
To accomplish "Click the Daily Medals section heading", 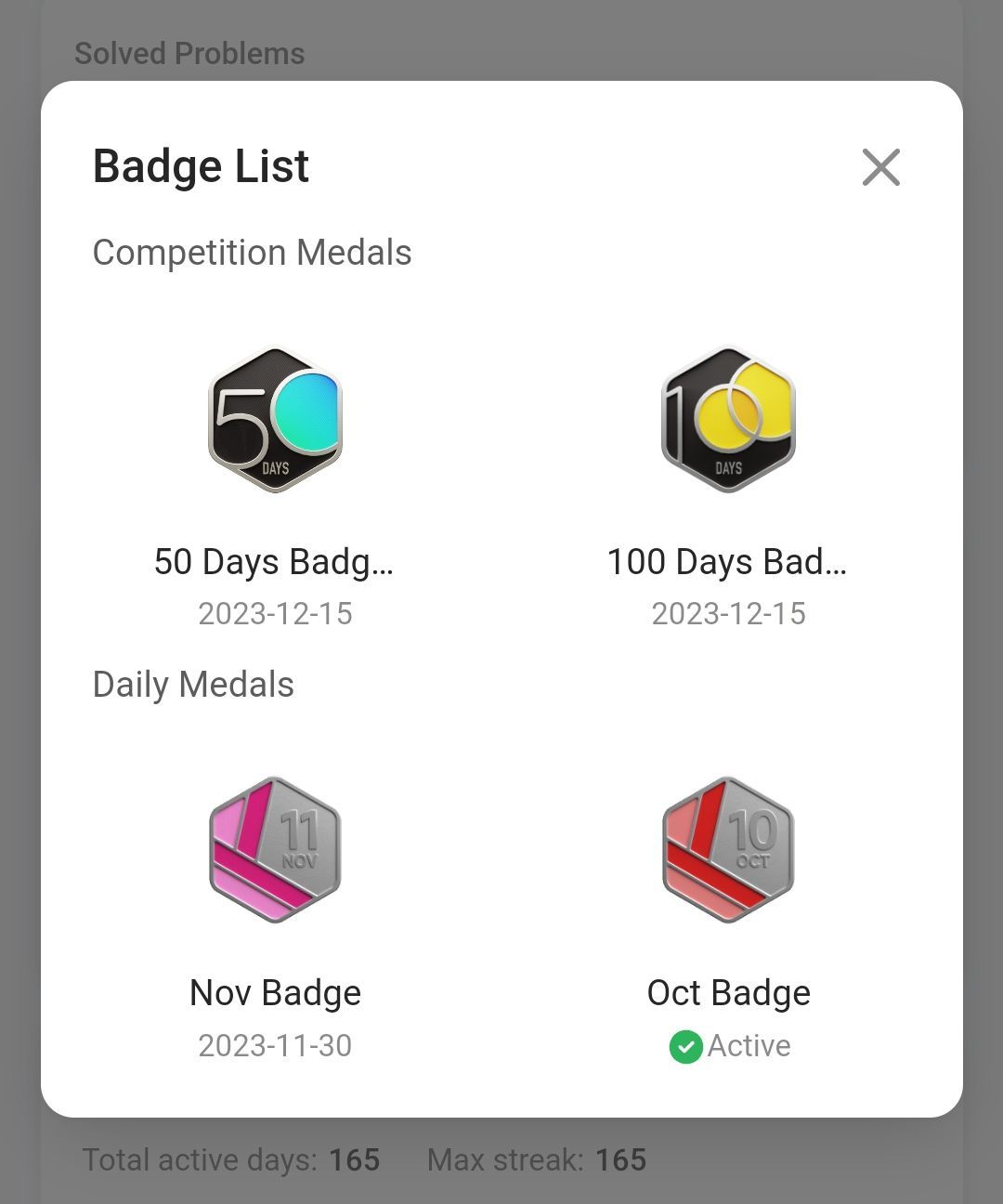I will (x=193, y=685).
